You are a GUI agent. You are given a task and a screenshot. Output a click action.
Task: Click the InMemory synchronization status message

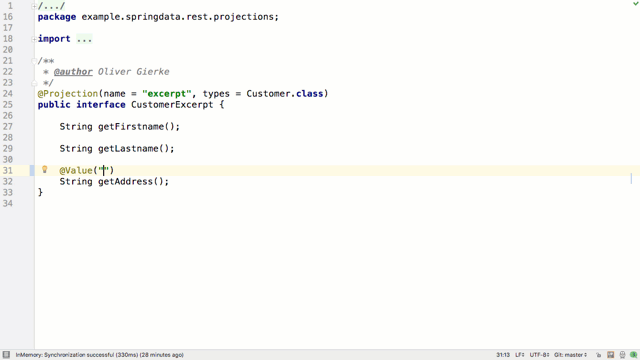coord(100,355)
